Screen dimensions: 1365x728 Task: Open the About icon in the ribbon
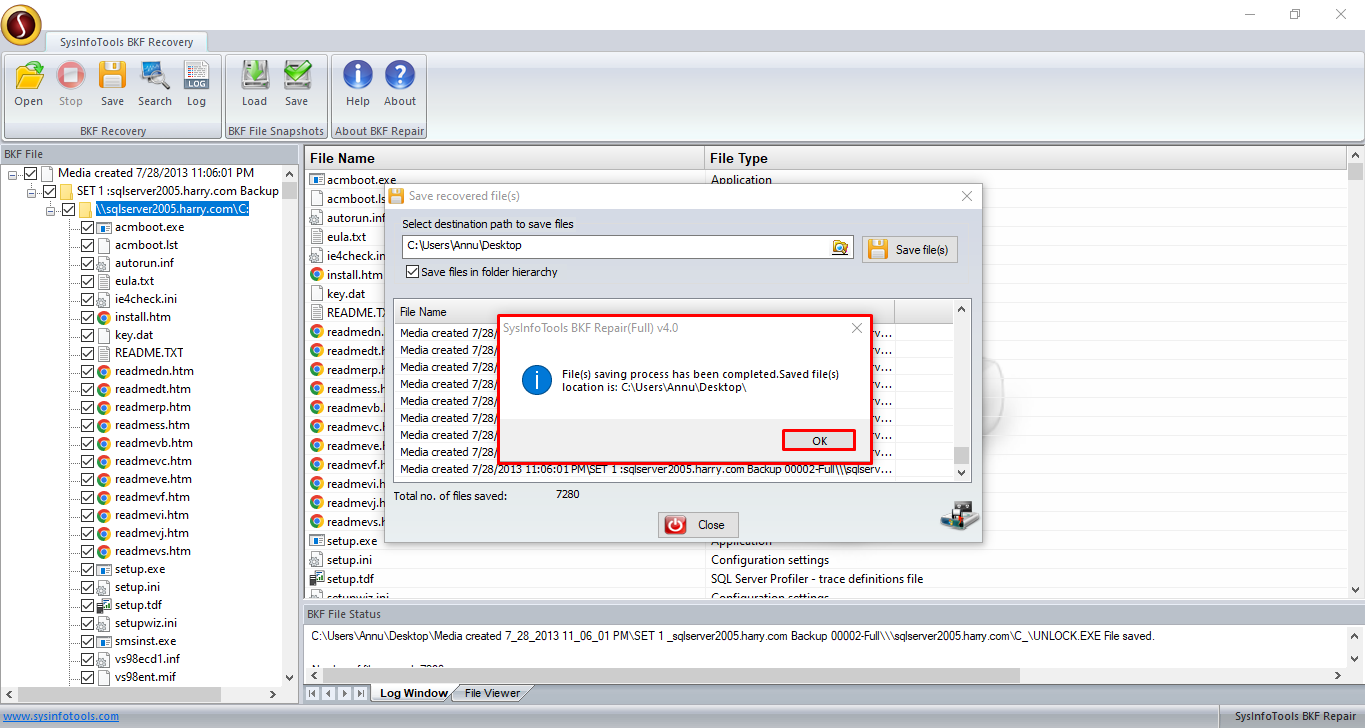click(400, 76)
